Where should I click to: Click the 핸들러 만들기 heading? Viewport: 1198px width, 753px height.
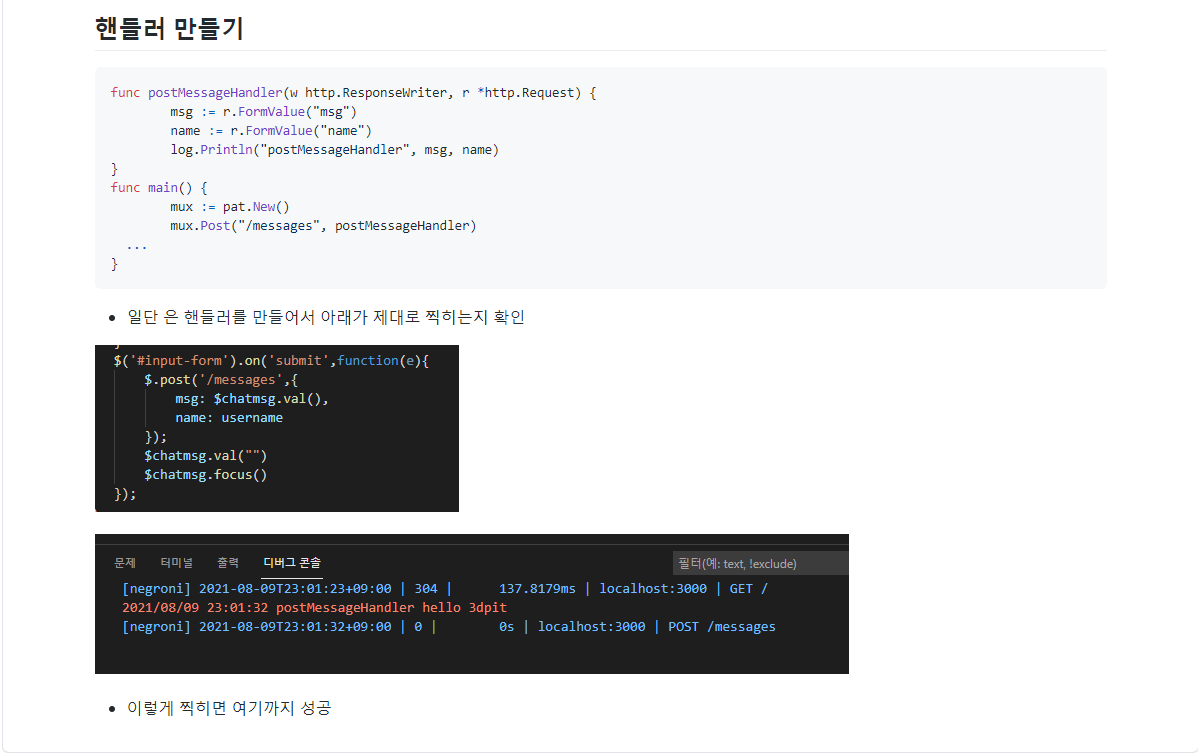pyautogui.click(x=169, y=29)
